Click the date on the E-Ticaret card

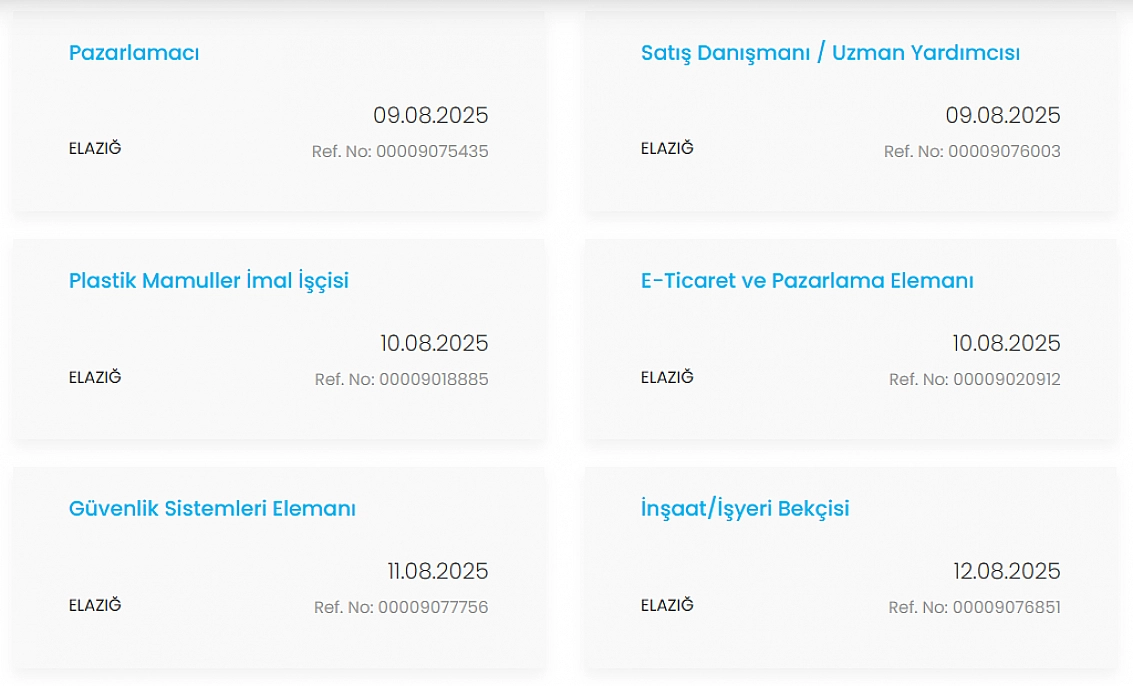coord(1006,344)
